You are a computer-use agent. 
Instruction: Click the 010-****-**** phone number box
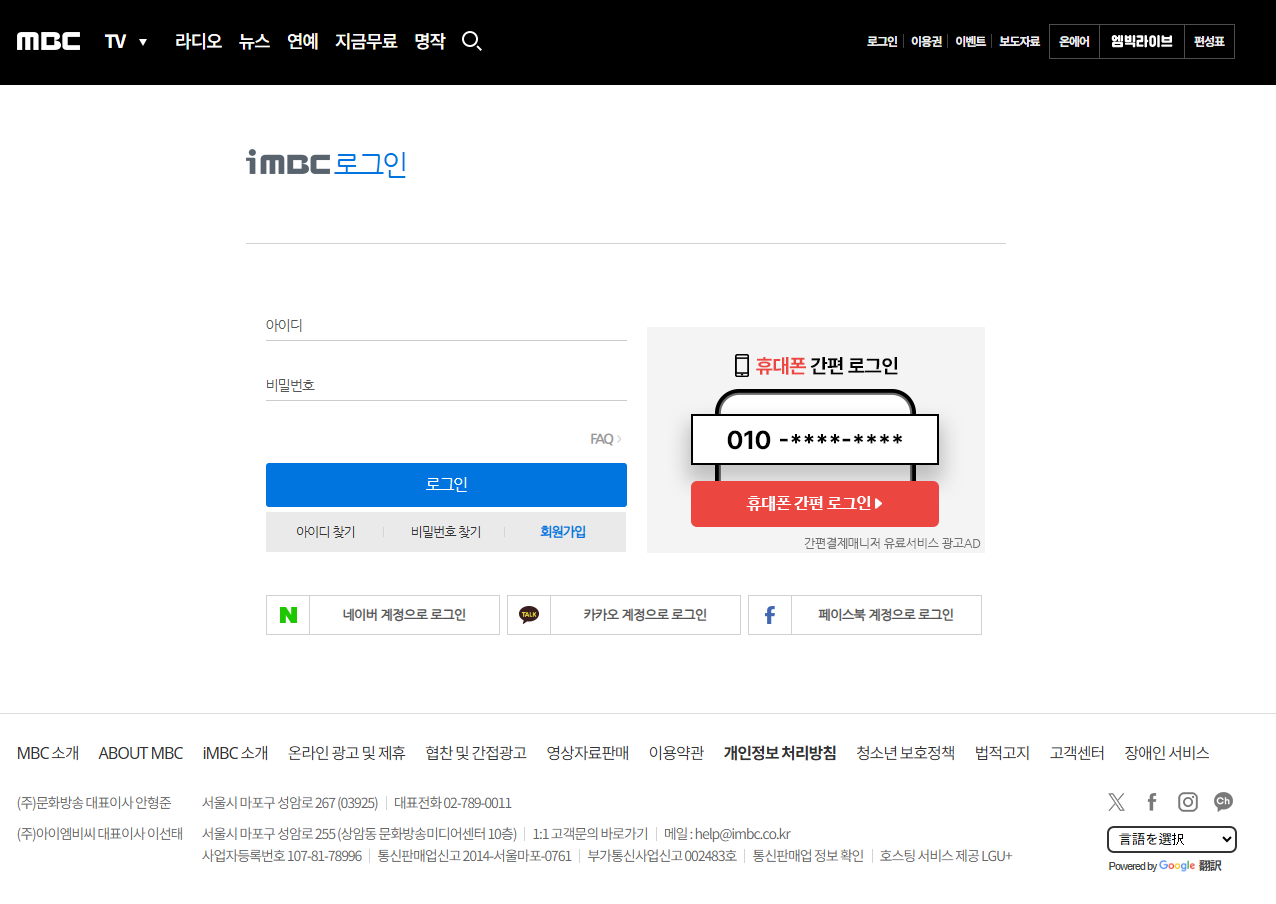[815, 440]
